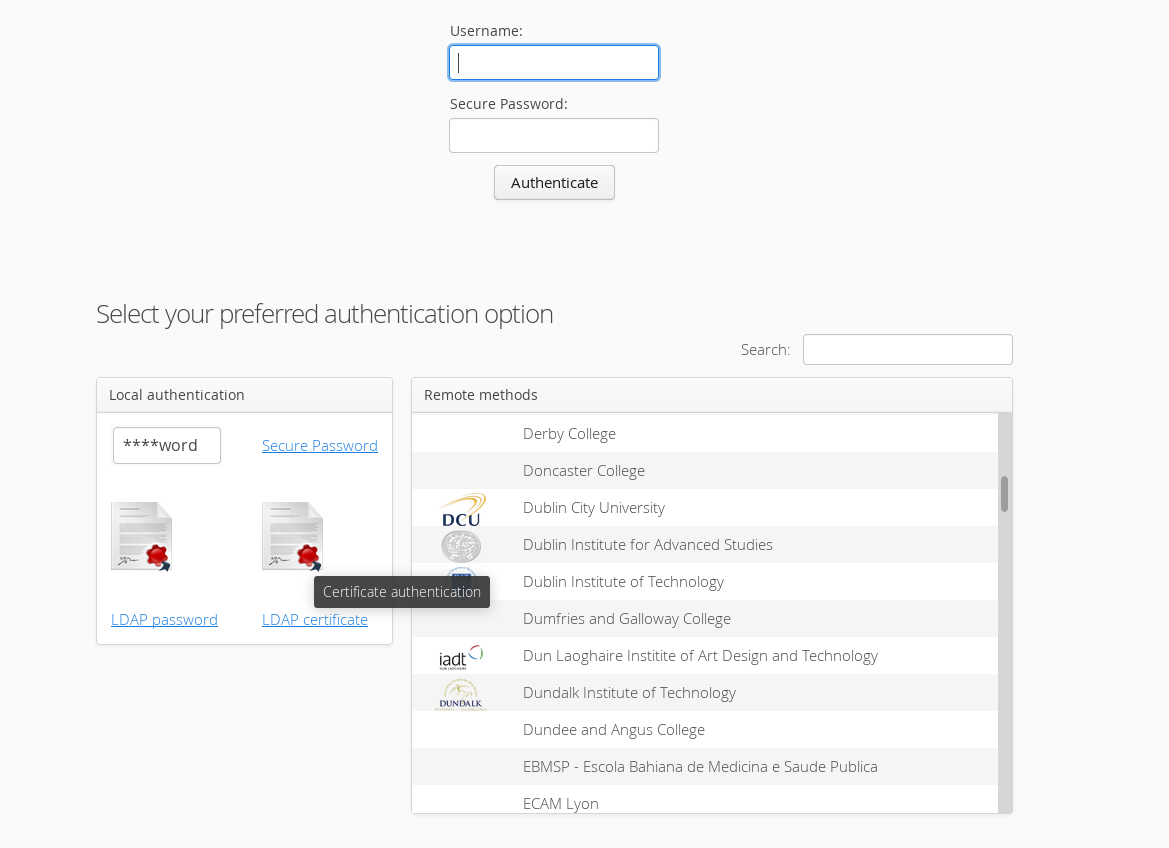Image resolution: width=1169 pixels, height=848 pixels.
Task: Click the remote methods list scrollbar thumb
Action: click(1004, 494)
